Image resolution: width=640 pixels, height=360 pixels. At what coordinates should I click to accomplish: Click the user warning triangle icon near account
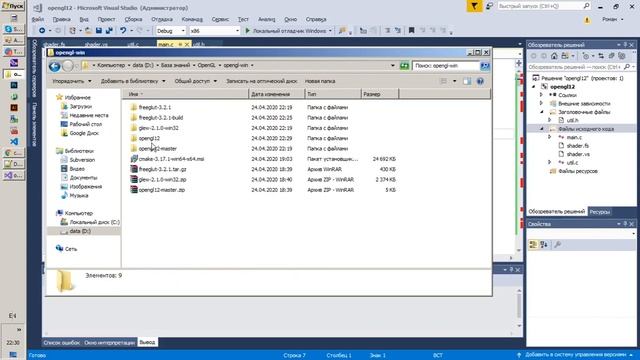[x=587, y=20]
